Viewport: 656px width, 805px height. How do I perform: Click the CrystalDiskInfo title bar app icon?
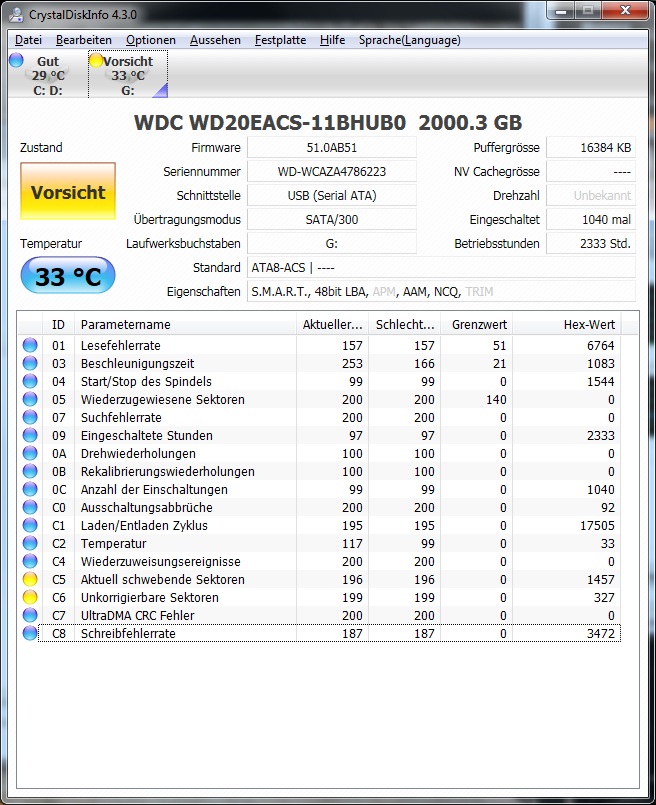point(16,14)
